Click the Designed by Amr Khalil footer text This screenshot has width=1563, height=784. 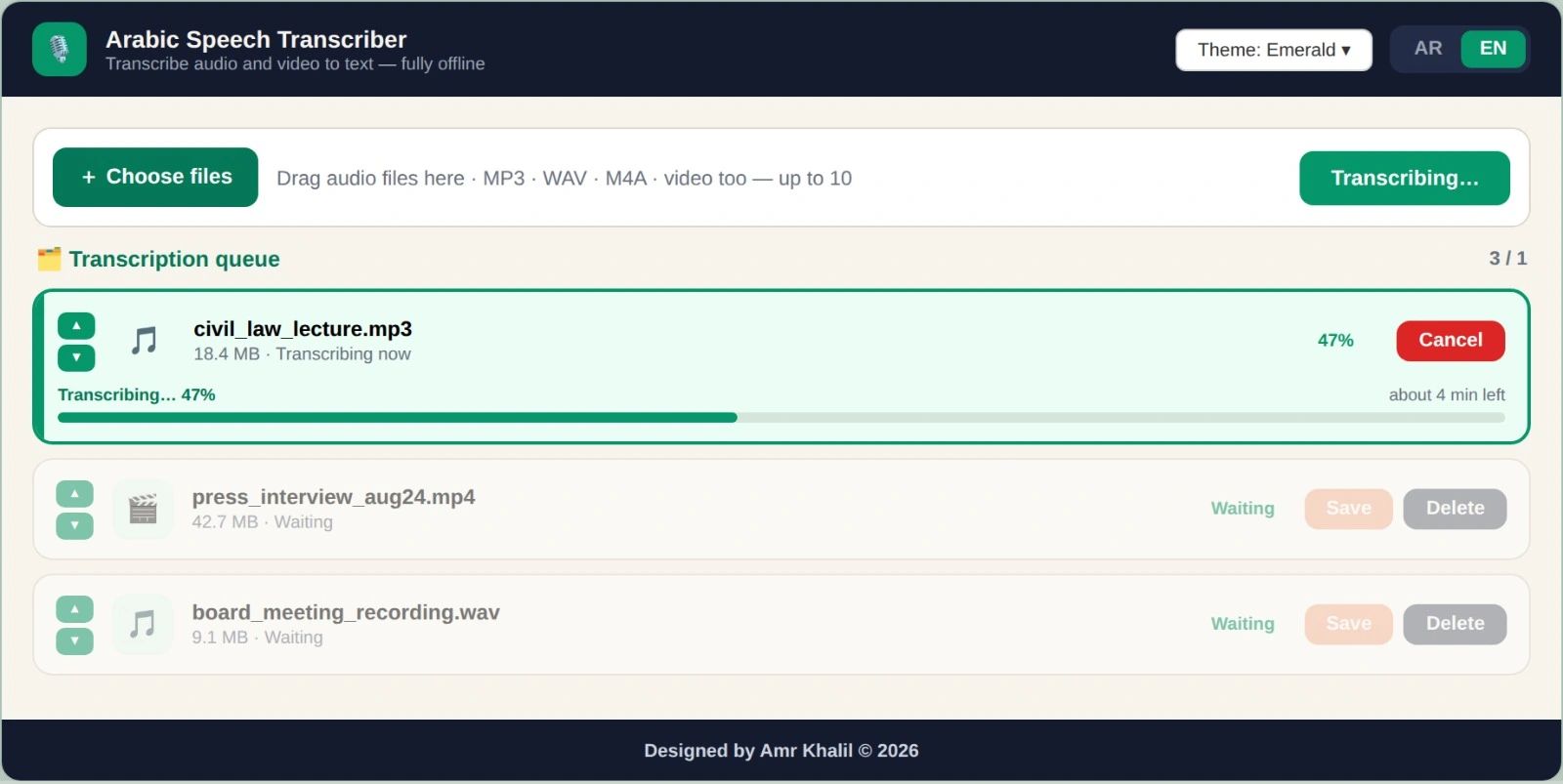(781, 751)
